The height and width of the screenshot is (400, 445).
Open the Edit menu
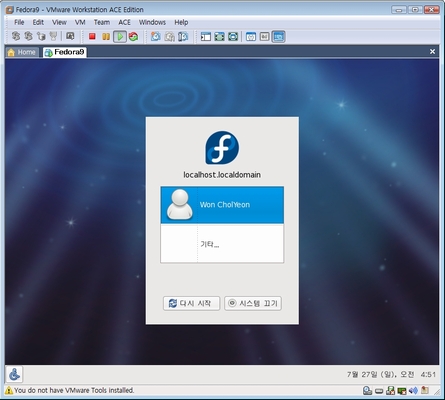(38, 22)
